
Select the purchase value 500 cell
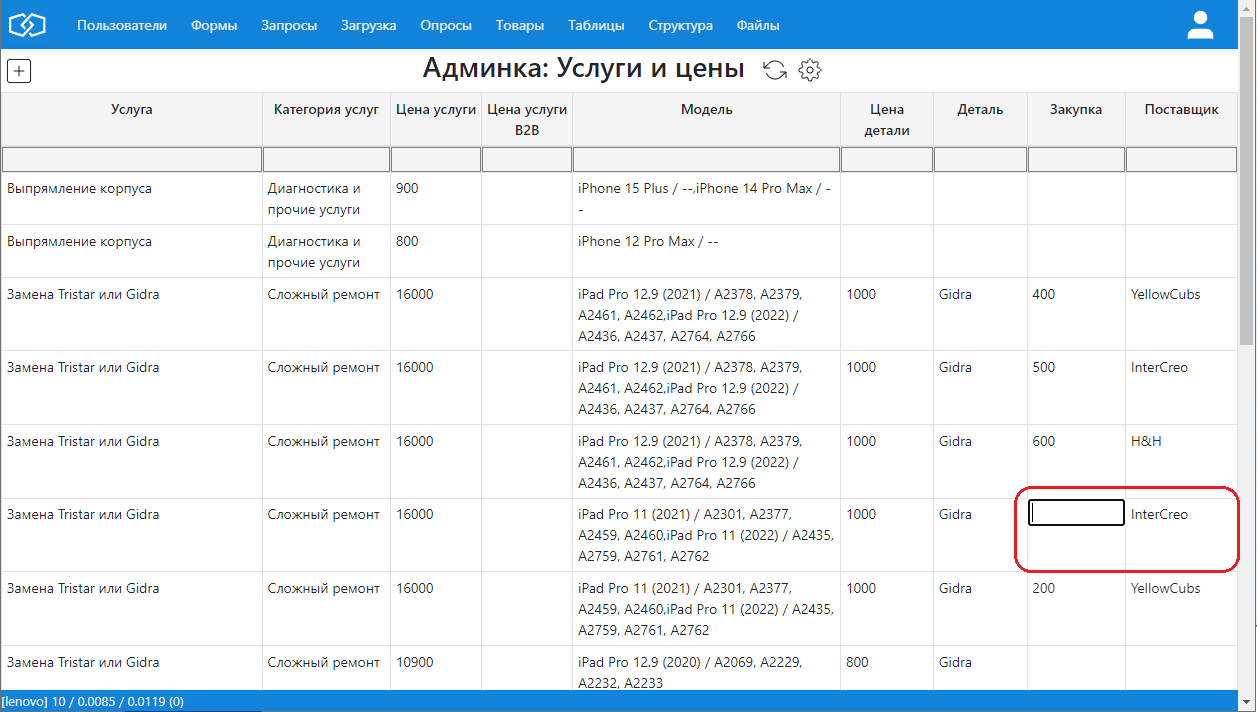pos(1076,387)
